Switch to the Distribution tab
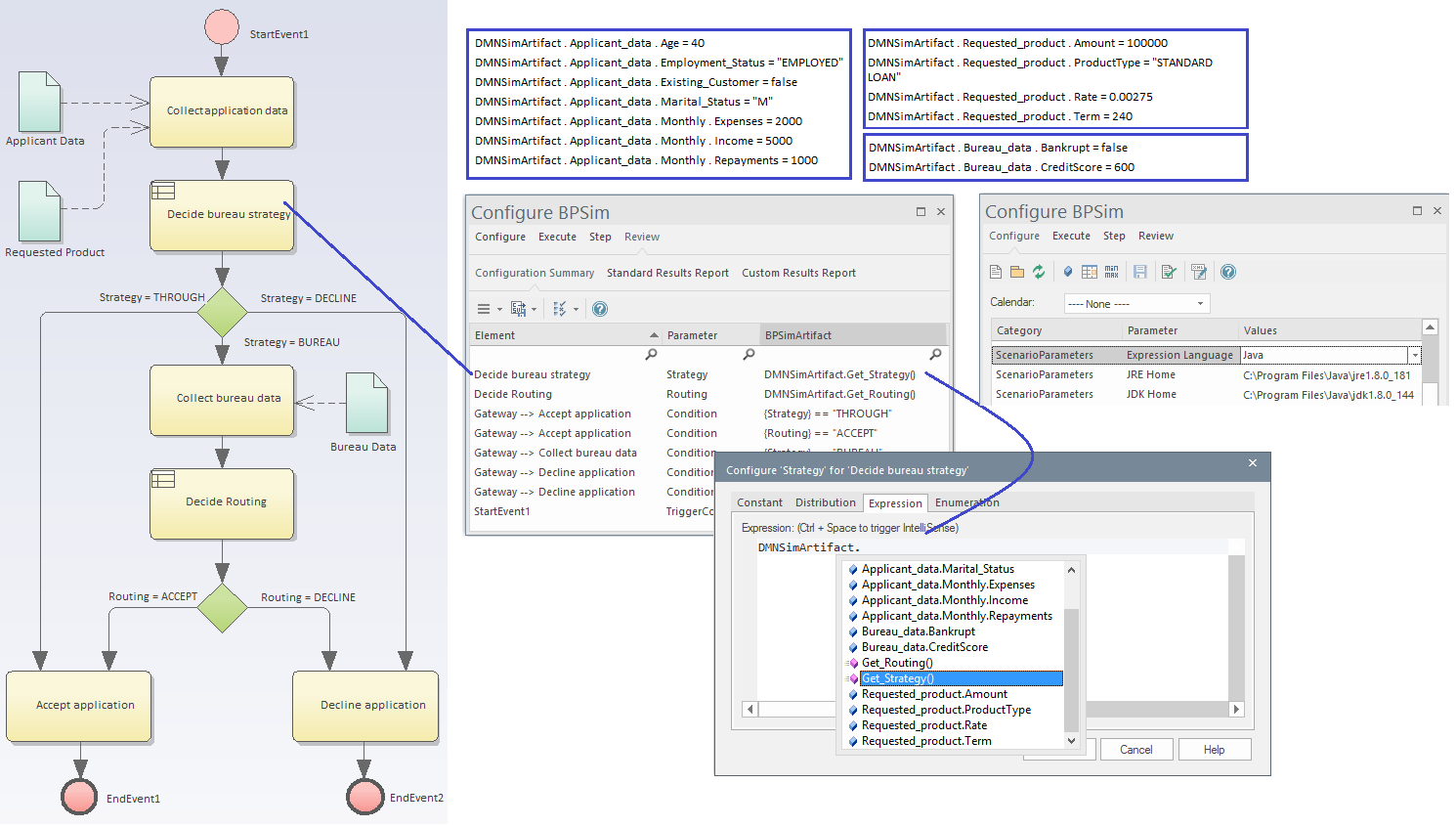The width and height of the screenshot is (1456, 827). pyautogui.click(x=825, y=502)
